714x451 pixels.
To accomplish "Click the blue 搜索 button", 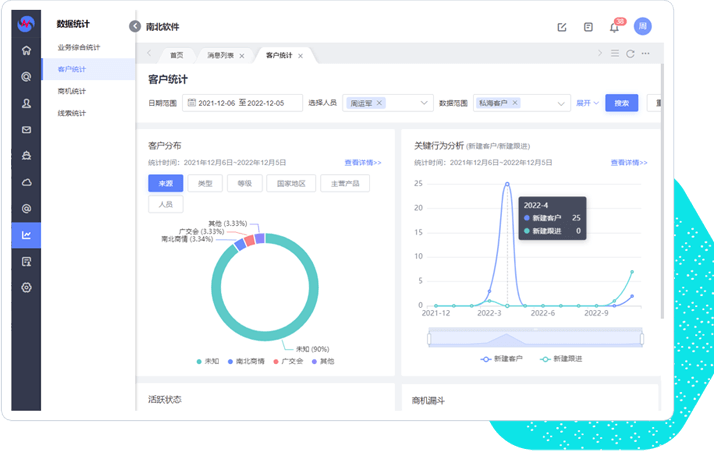I will click(621, 103).
